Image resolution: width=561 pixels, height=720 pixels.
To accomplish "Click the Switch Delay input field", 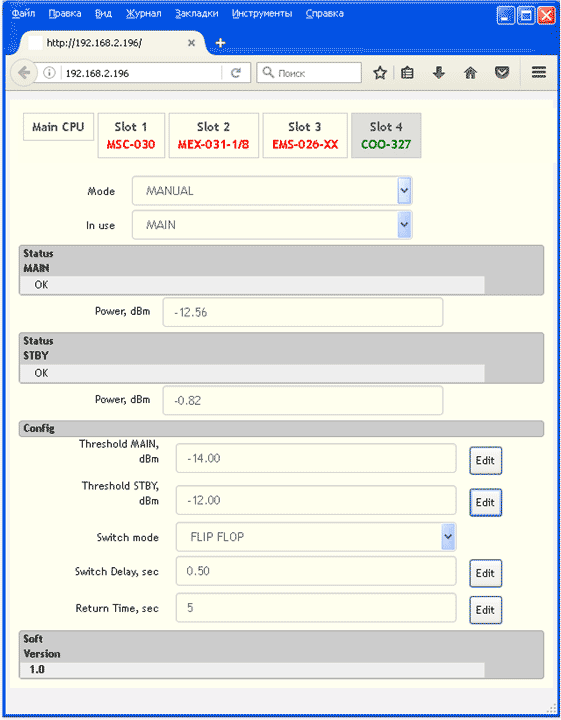I will (x=316, y=571).
